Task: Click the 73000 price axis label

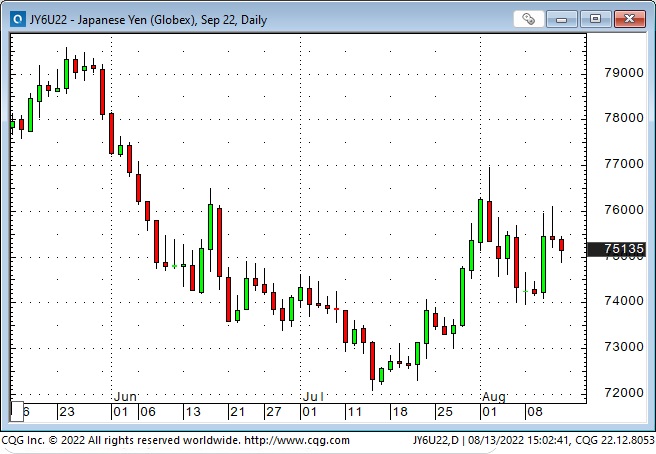Action: coord(624,347)
